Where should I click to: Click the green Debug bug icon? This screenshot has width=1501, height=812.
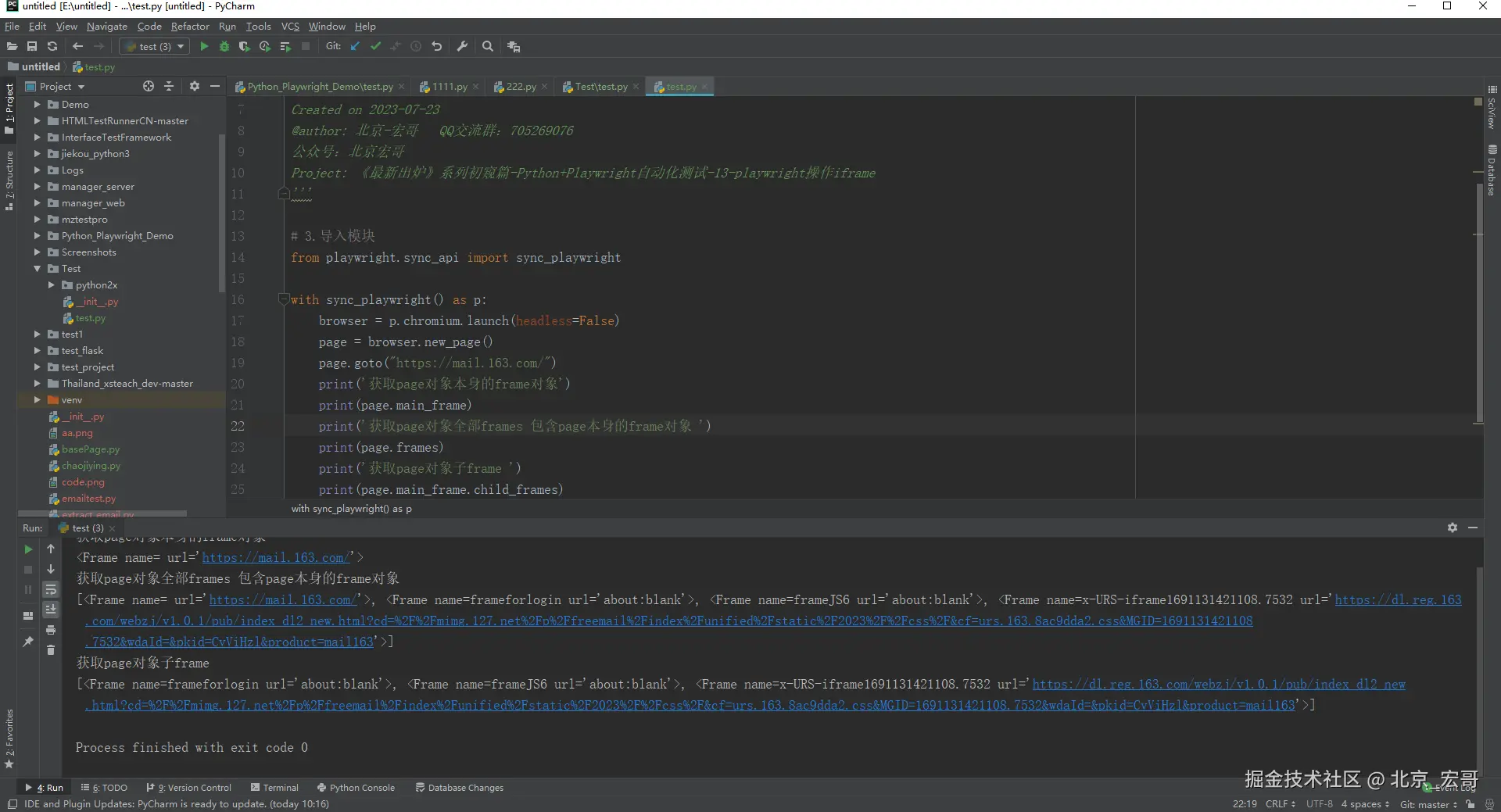click(224, 47)
